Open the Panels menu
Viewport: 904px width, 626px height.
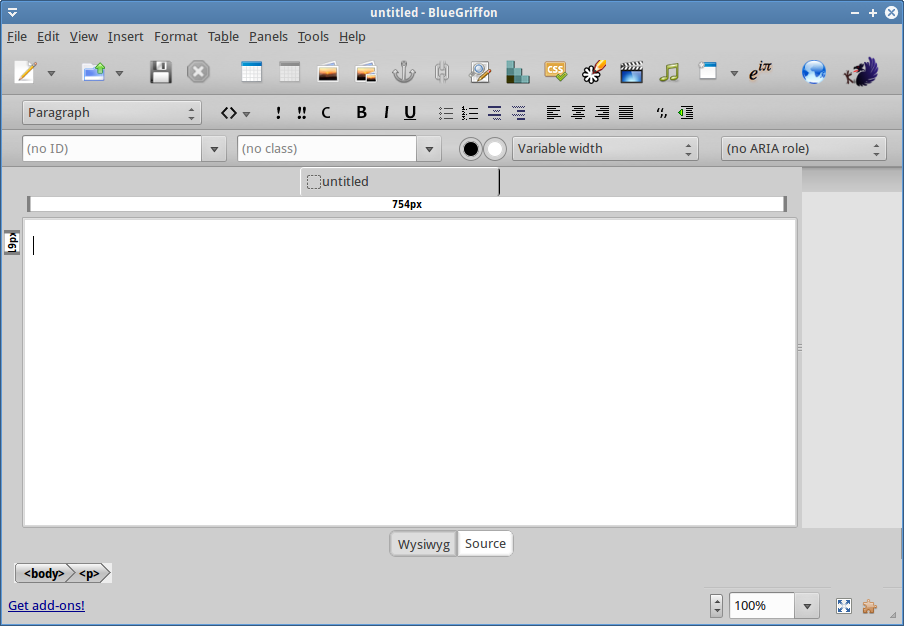coord(268,37)
